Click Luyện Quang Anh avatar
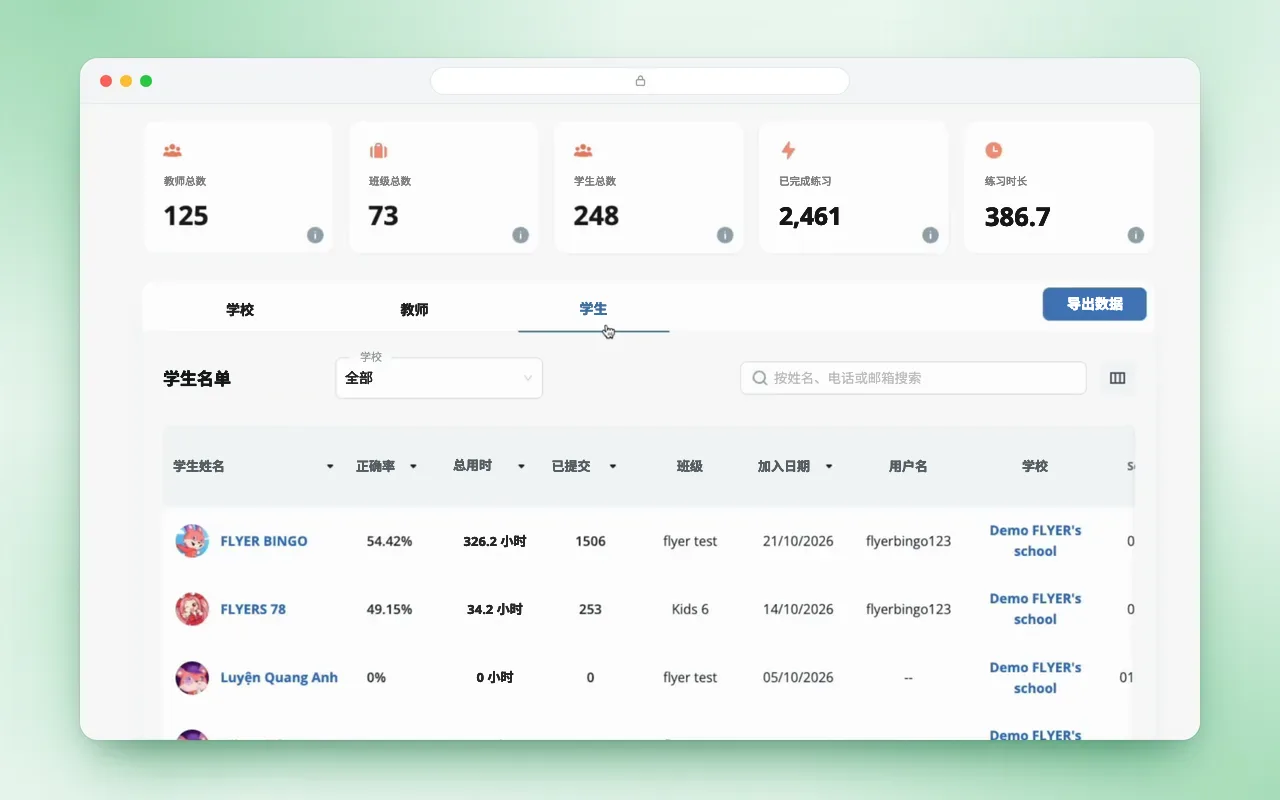1280x800 pixels. 192,677
